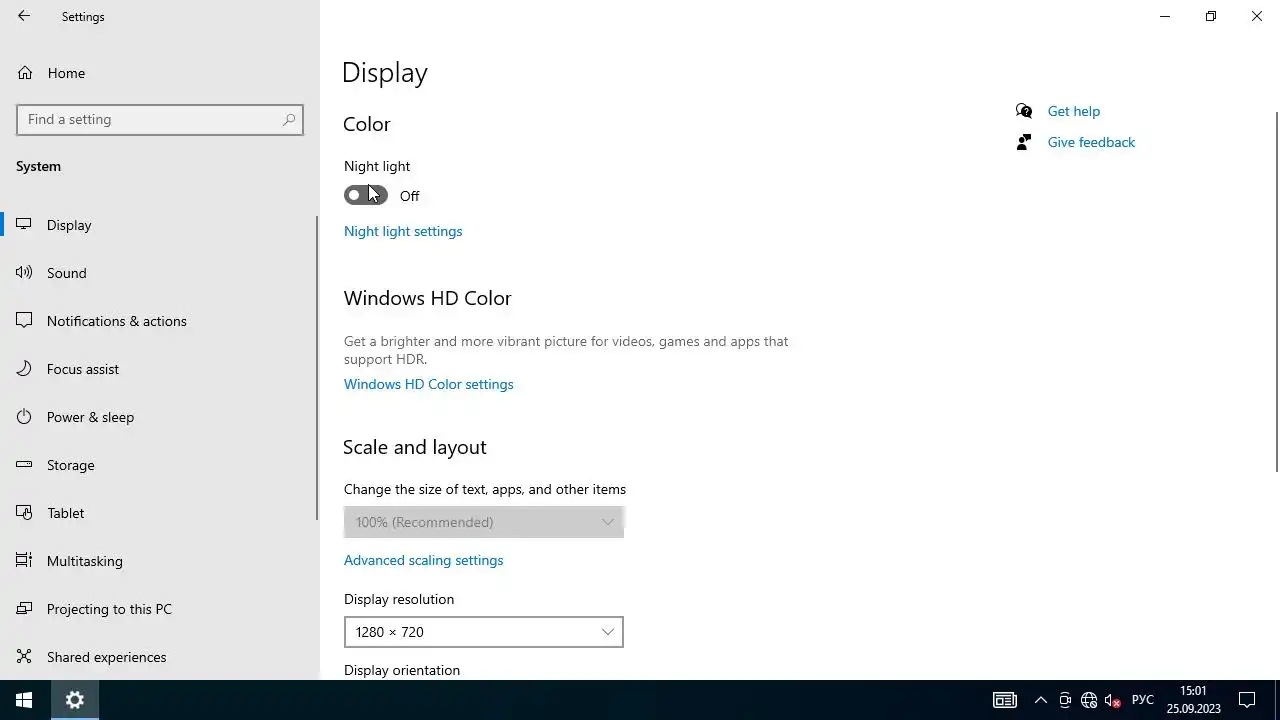Click the Multitasking icon in sidebar
This screenshot has height=720, width=1280.
(x=25, y=561)
